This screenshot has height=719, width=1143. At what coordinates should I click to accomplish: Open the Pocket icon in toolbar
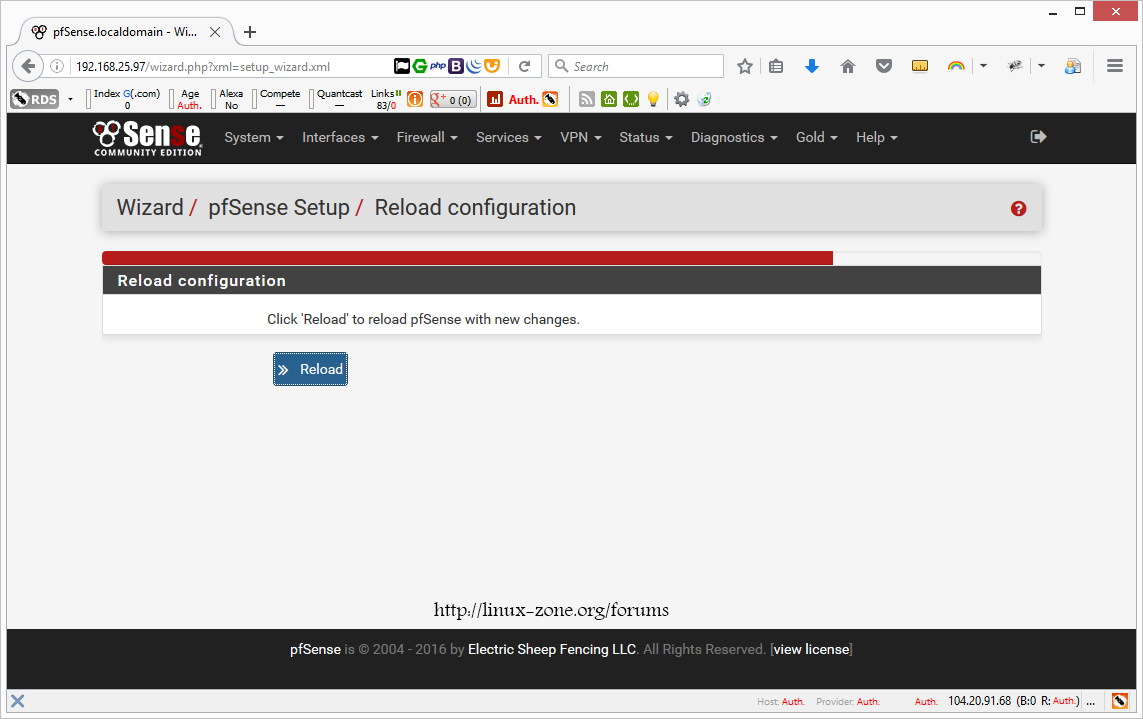click(884, 66)
